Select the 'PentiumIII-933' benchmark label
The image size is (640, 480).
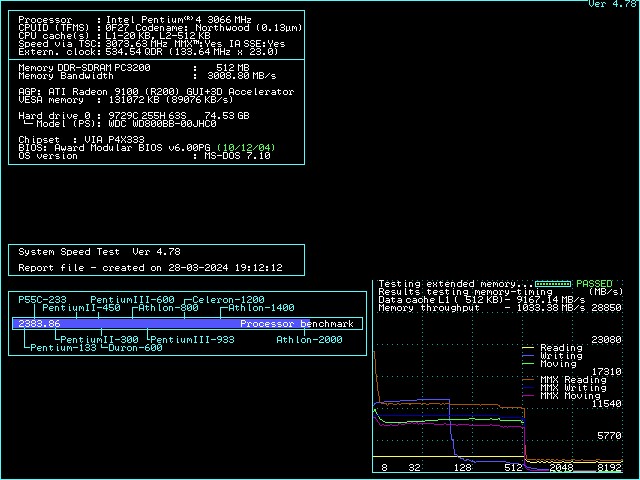[x=192, y=340]
